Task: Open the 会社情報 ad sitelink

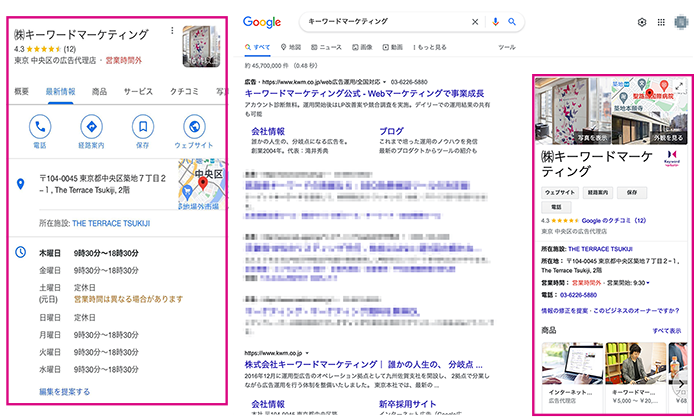Action: coord(268,131)
